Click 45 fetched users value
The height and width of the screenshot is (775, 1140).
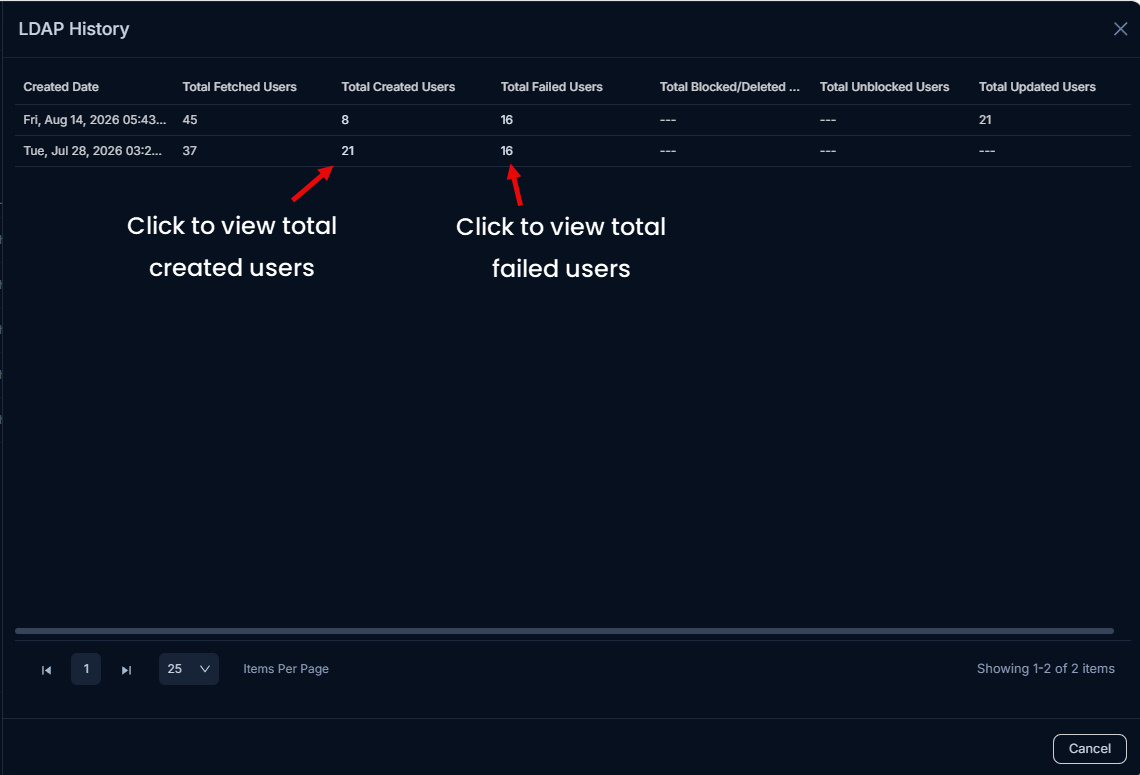click(190, 120)
